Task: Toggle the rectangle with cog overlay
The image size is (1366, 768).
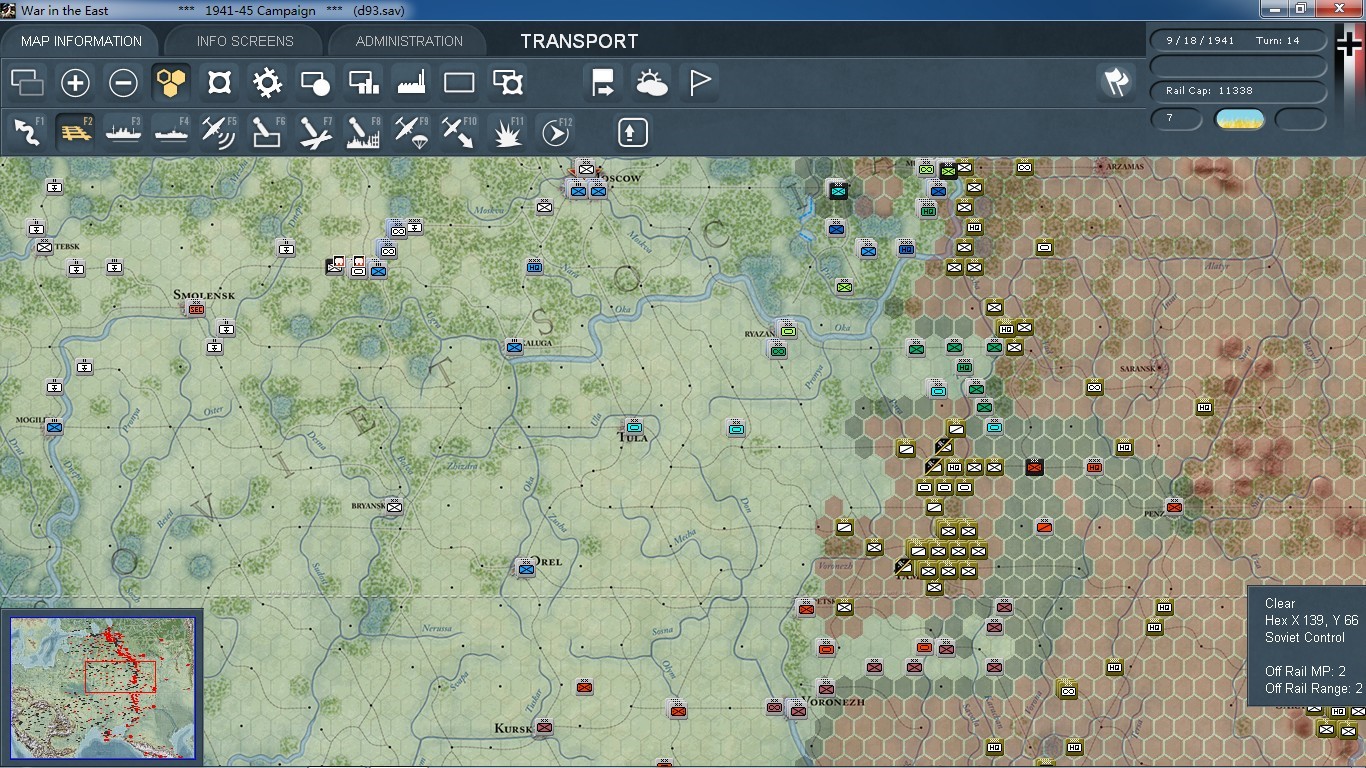Action: coord(507,83)
